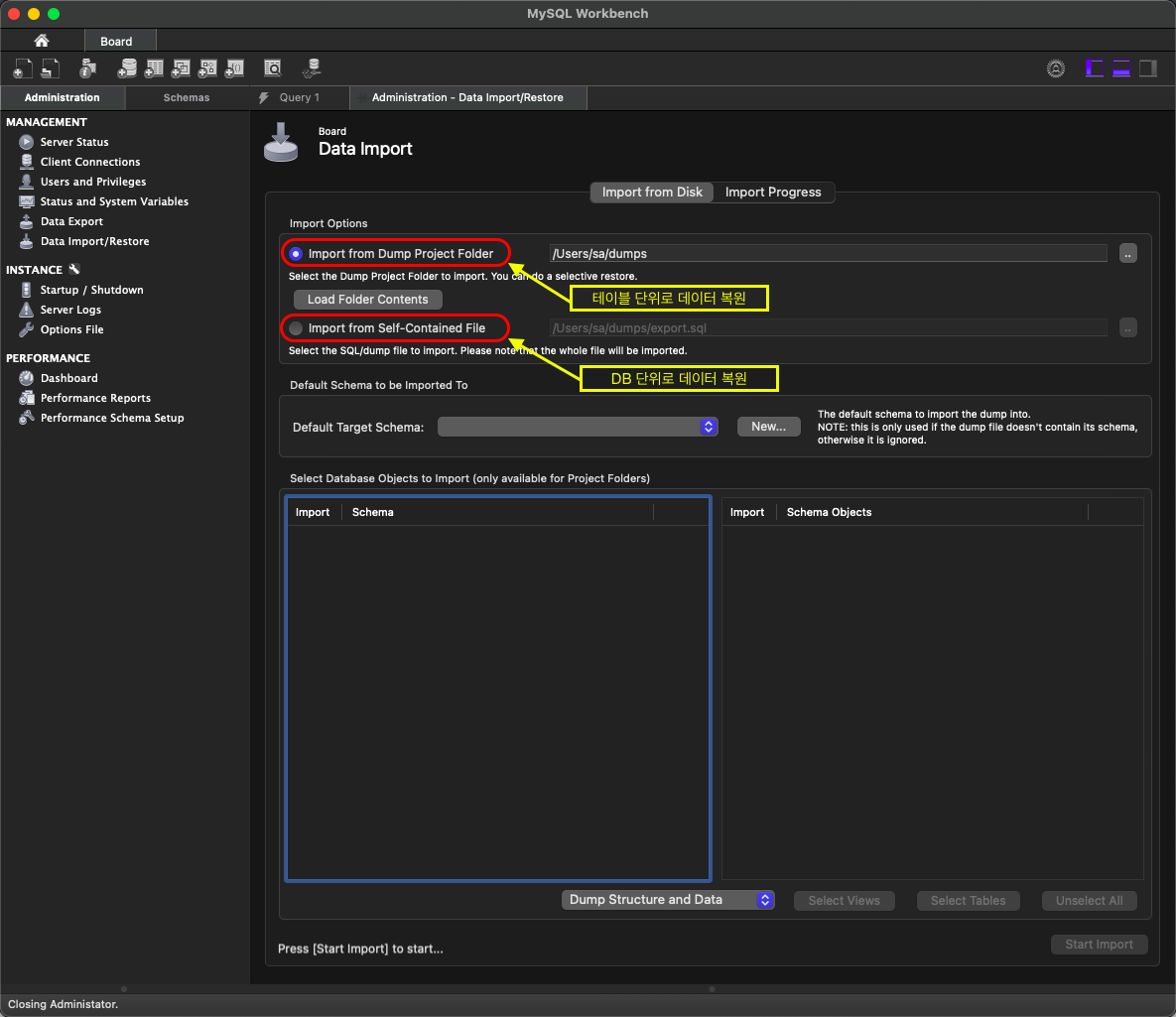Click the /Users/sa/dumps path field
The image size is (1176, 1017).
[828, 253]
